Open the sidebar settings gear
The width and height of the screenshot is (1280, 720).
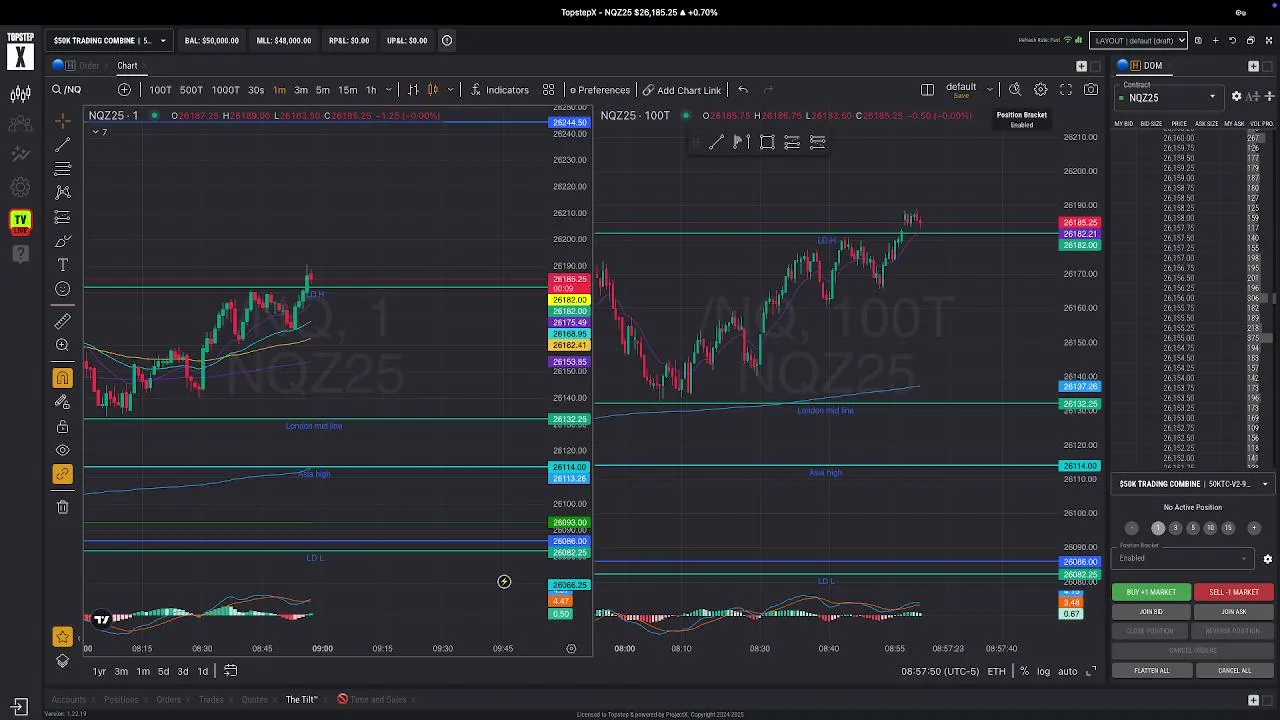click(x=20, y=187)
